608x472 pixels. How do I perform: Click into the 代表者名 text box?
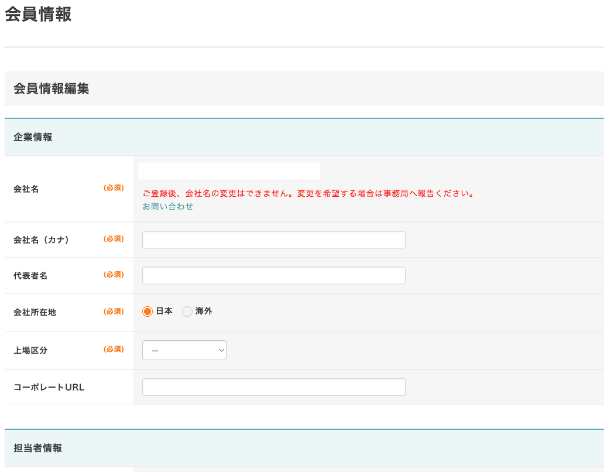coord(273,276)
